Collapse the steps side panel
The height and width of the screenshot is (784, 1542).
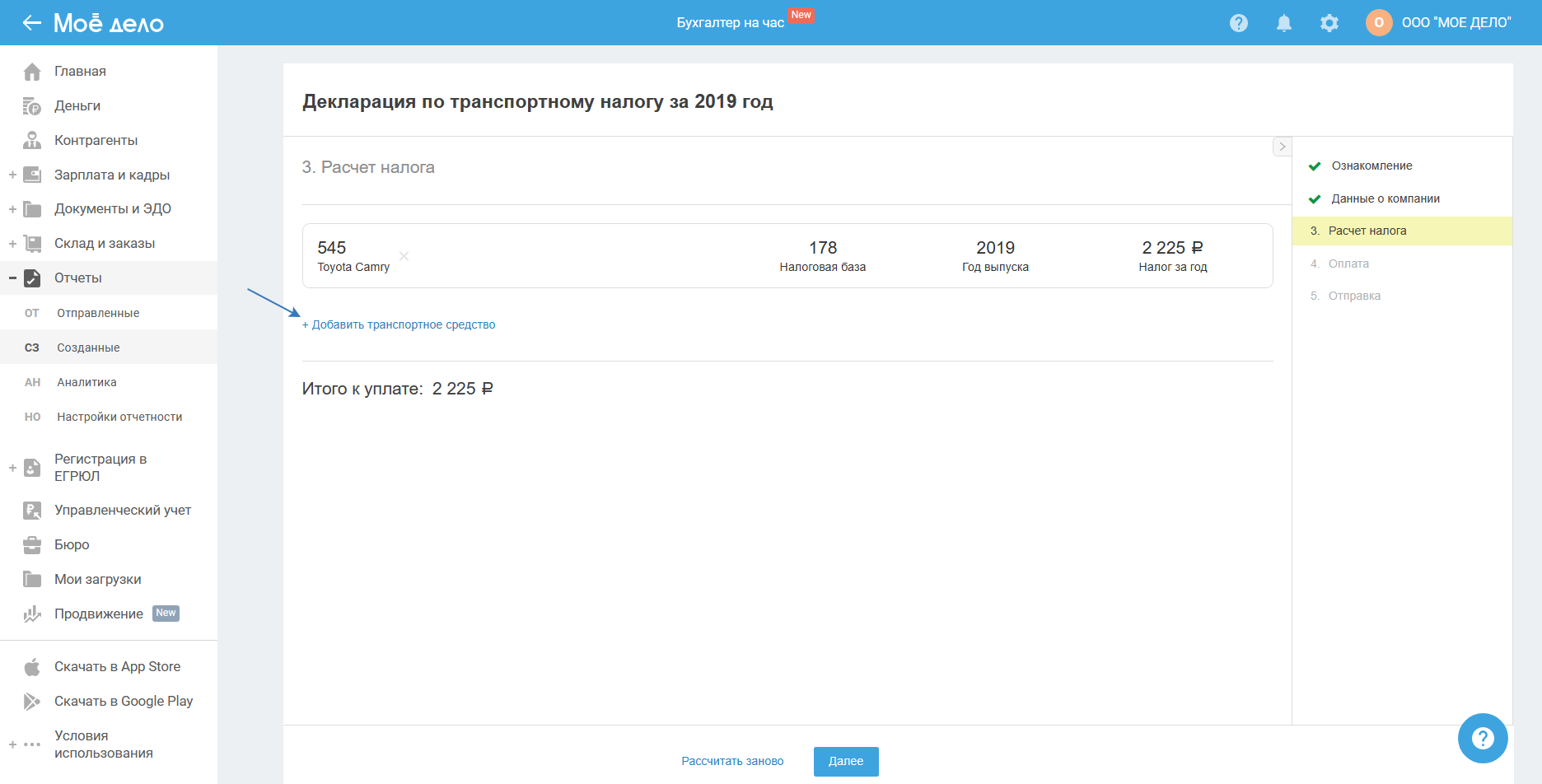pyautogui.click(x=1282, y=147)
